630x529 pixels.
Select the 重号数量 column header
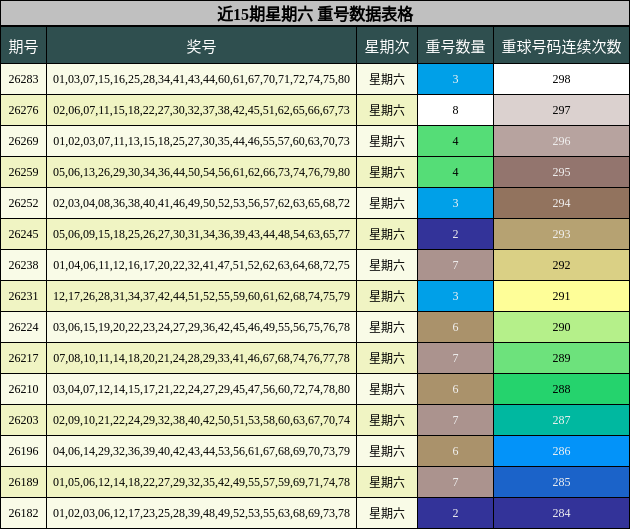click(x=455, y=46)
